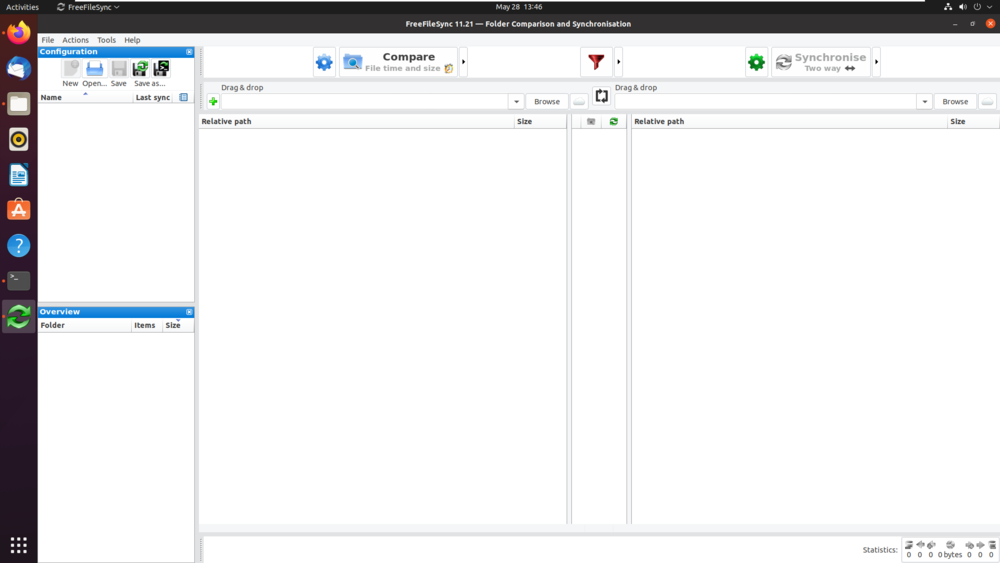Open a saved configuration file
Image resolution: width=1000 pixels, height=563 pixels.
[x=94, y=73]
